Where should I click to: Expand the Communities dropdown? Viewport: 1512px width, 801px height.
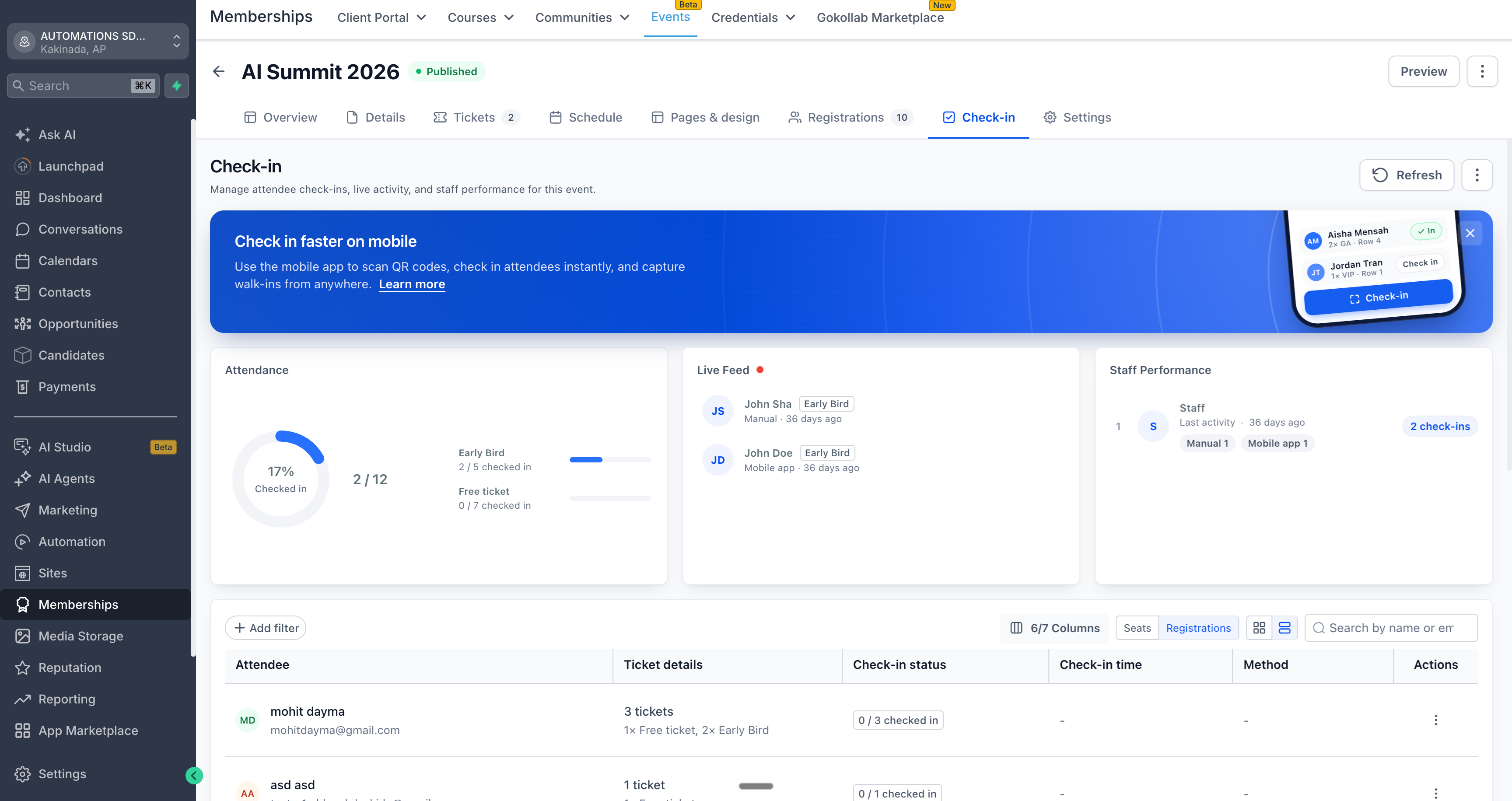click(x=582, y=17)
